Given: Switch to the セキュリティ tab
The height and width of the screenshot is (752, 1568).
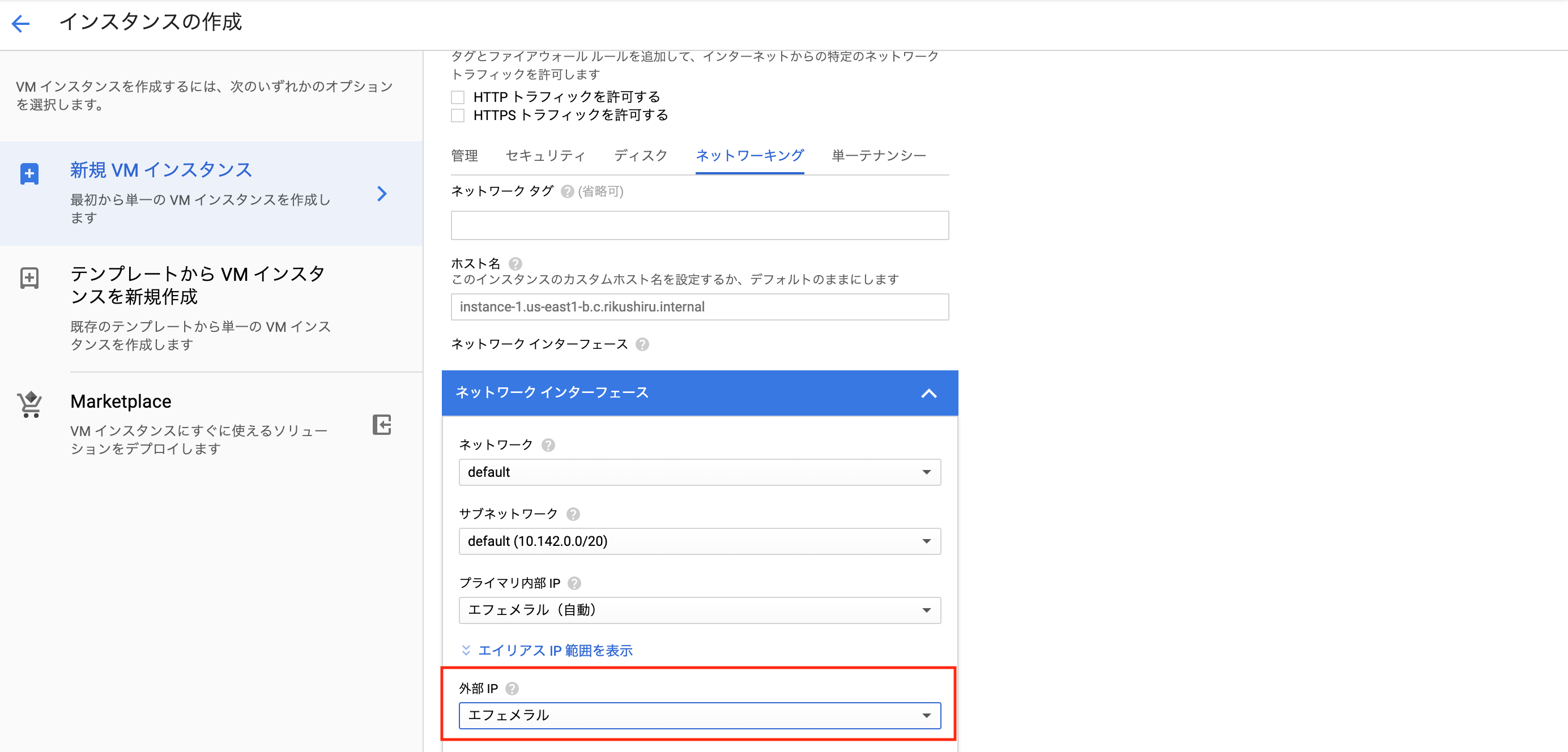Looking at the screenshot, I should [x=545, y=155].
